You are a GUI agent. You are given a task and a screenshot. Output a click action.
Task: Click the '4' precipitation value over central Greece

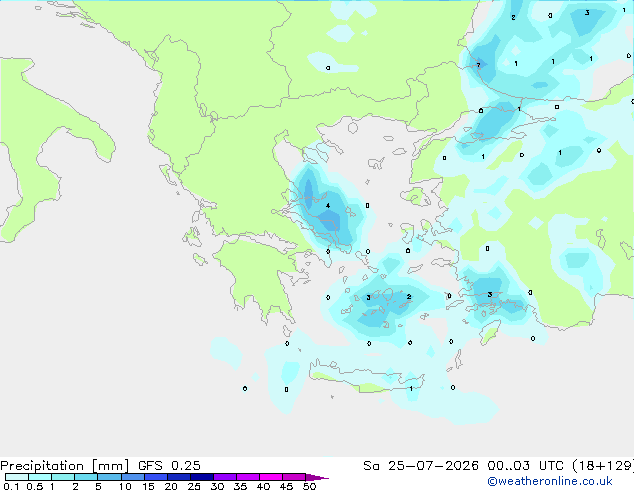pyautogui.click(x=328, y=206)
